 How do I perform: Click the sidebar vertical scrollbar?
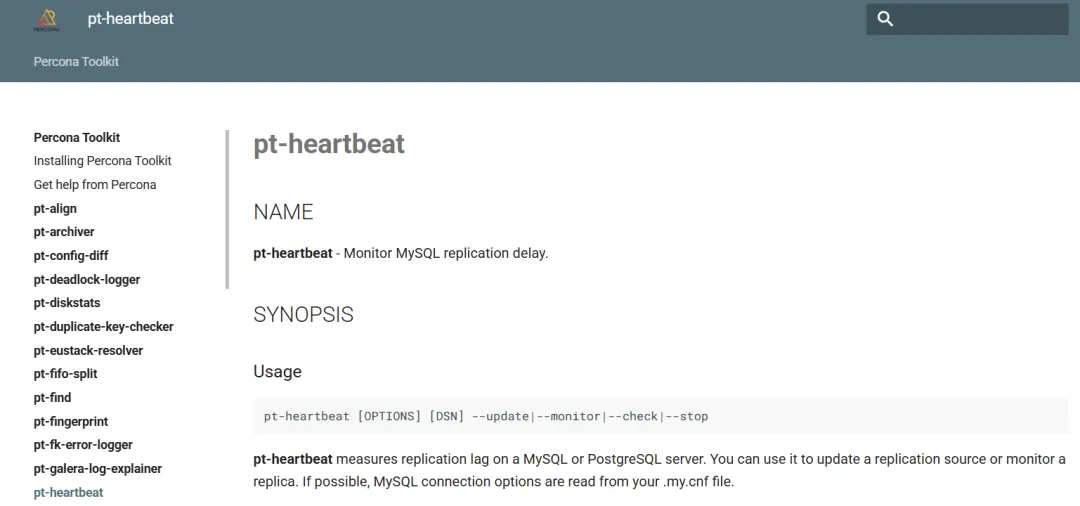(x=227, y=209)
